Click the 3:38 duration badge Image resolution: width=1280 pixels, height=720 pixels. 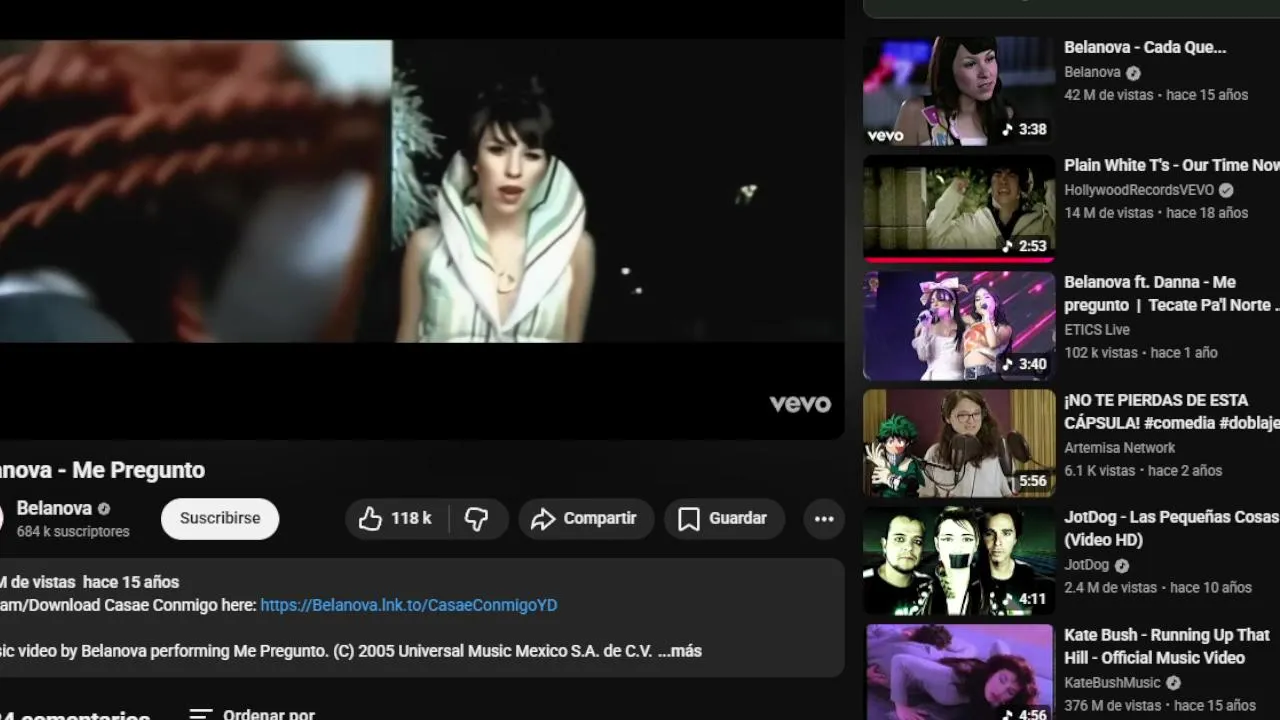(1025, 129)
